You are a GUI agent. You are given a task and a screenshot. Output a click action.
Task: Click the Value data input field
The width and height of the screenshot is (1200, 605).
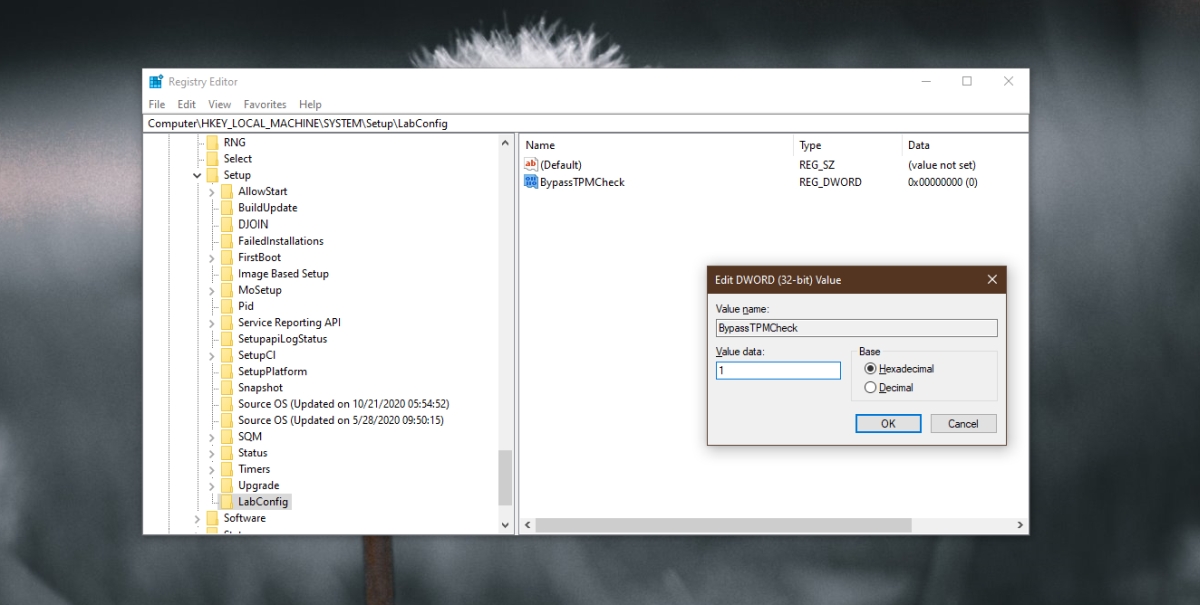click(x=778, y=371)
